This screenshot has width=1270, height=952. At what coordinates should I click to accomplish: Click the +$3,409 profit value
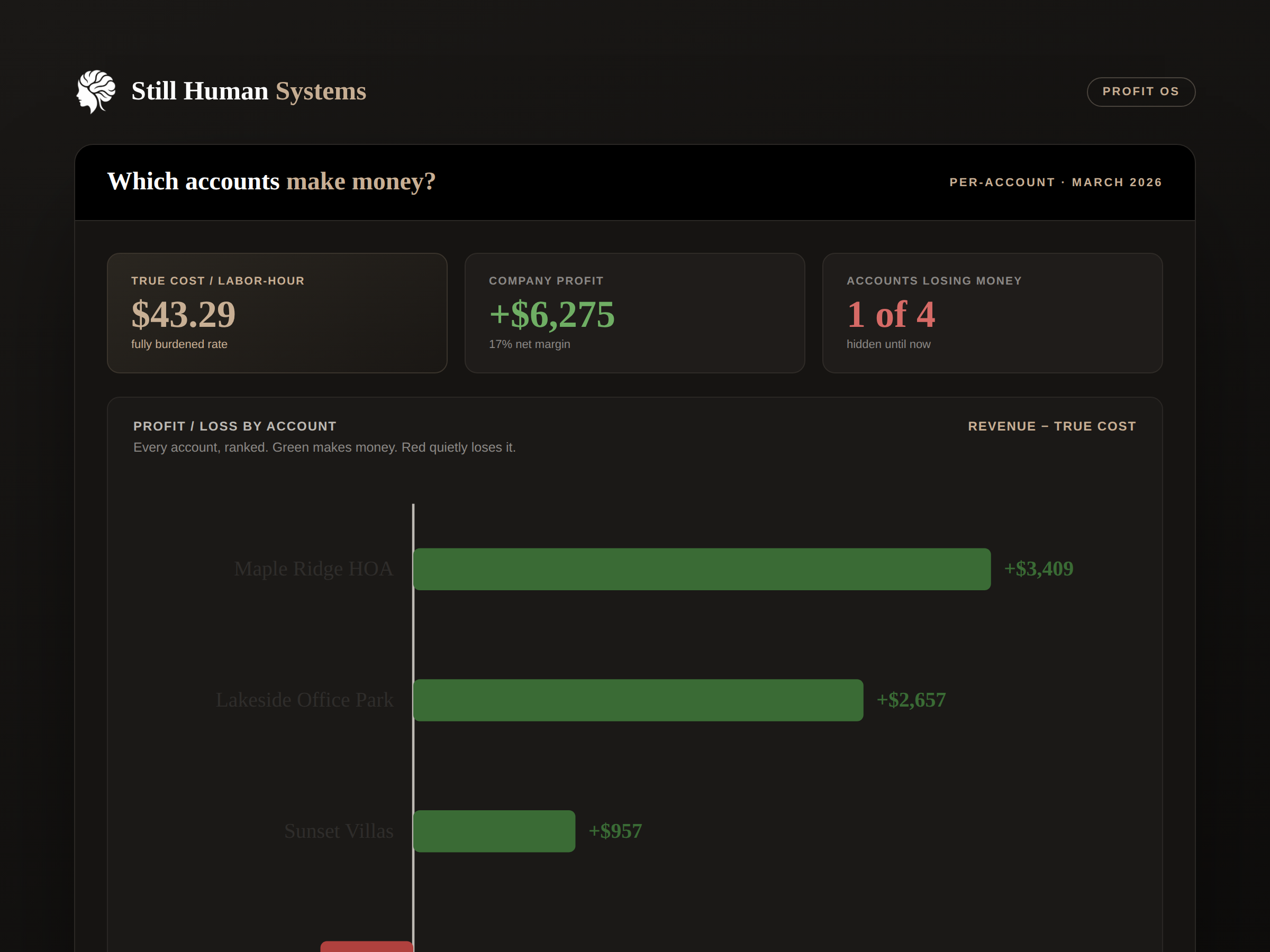point(1039,569)
